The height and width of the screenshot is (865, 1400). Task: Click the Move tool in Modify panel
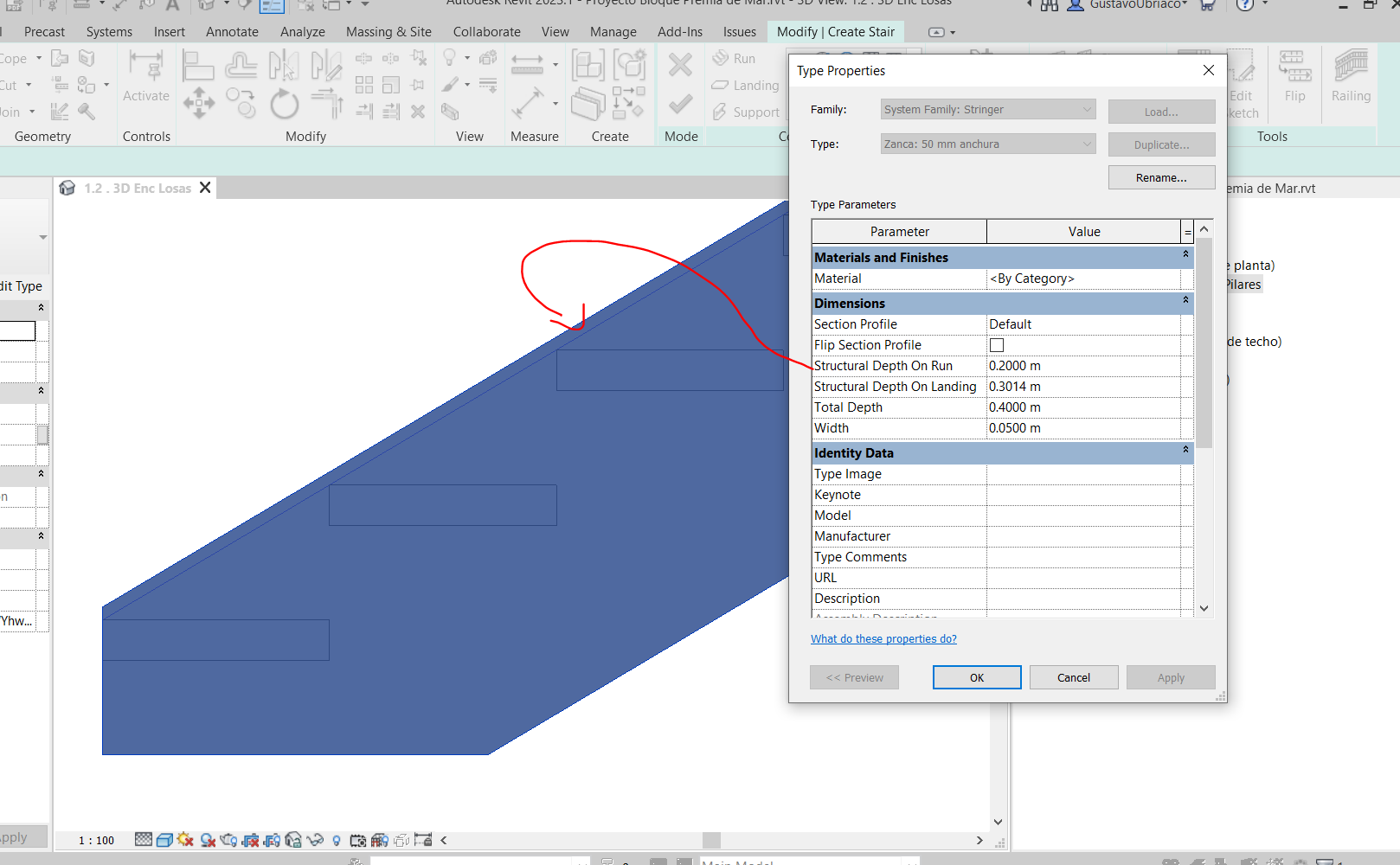(199, 103)
